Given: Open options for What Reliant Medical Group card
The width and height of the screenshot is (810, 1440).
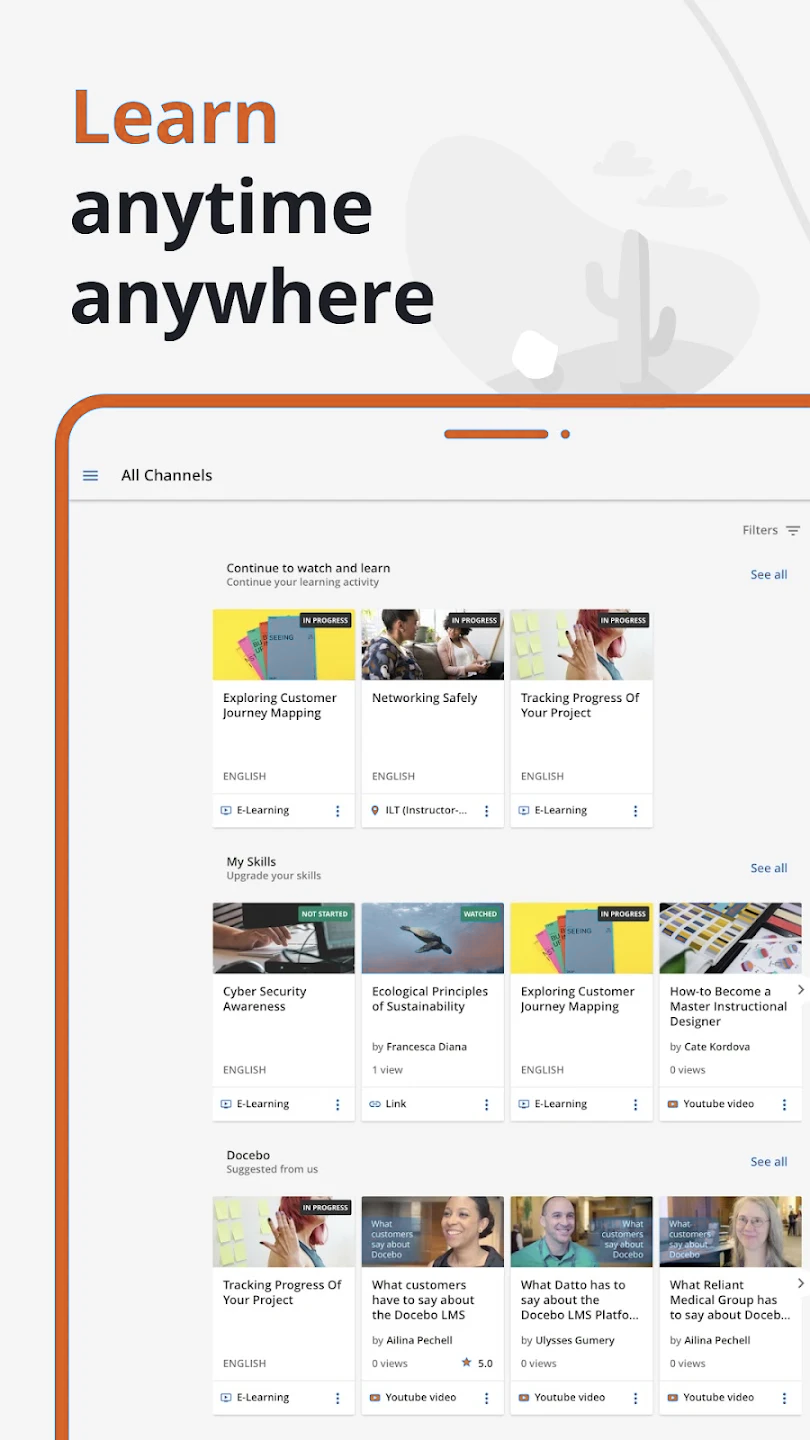Looking at the screenshot, I should (784, 1398).
